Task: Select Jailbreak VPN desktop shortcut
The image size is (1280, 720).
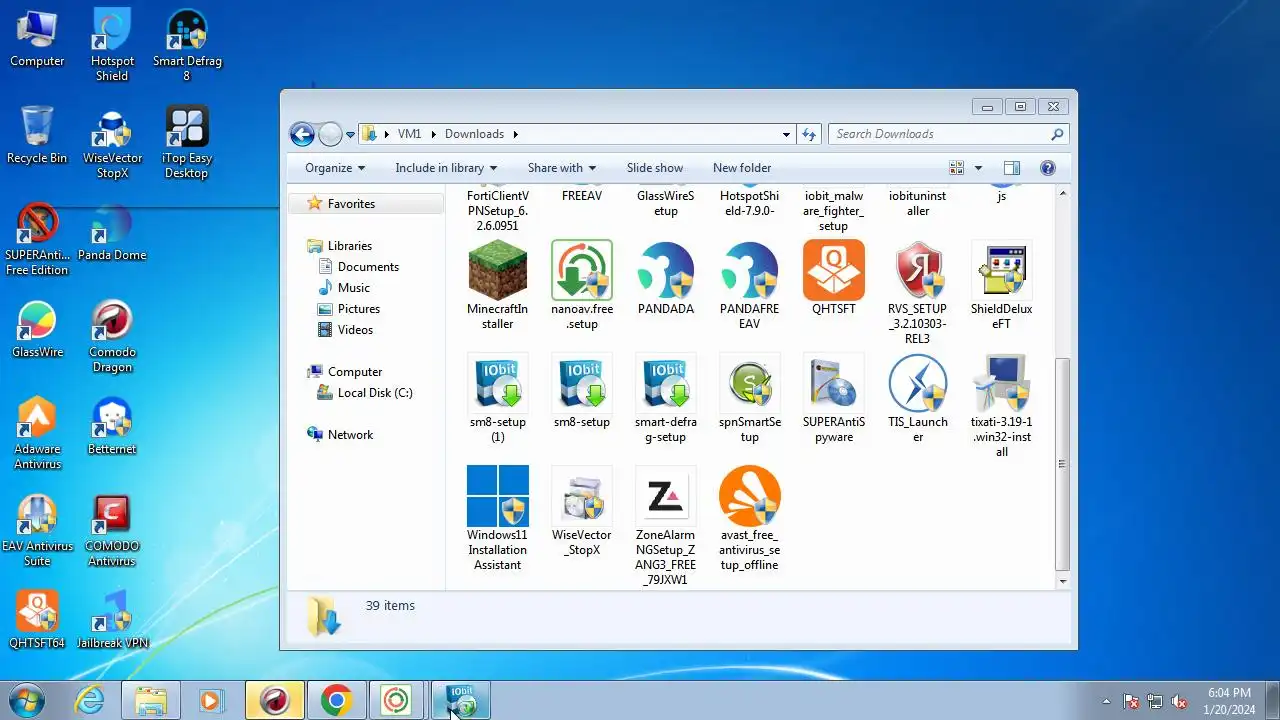Action: (x=112, y=620)
